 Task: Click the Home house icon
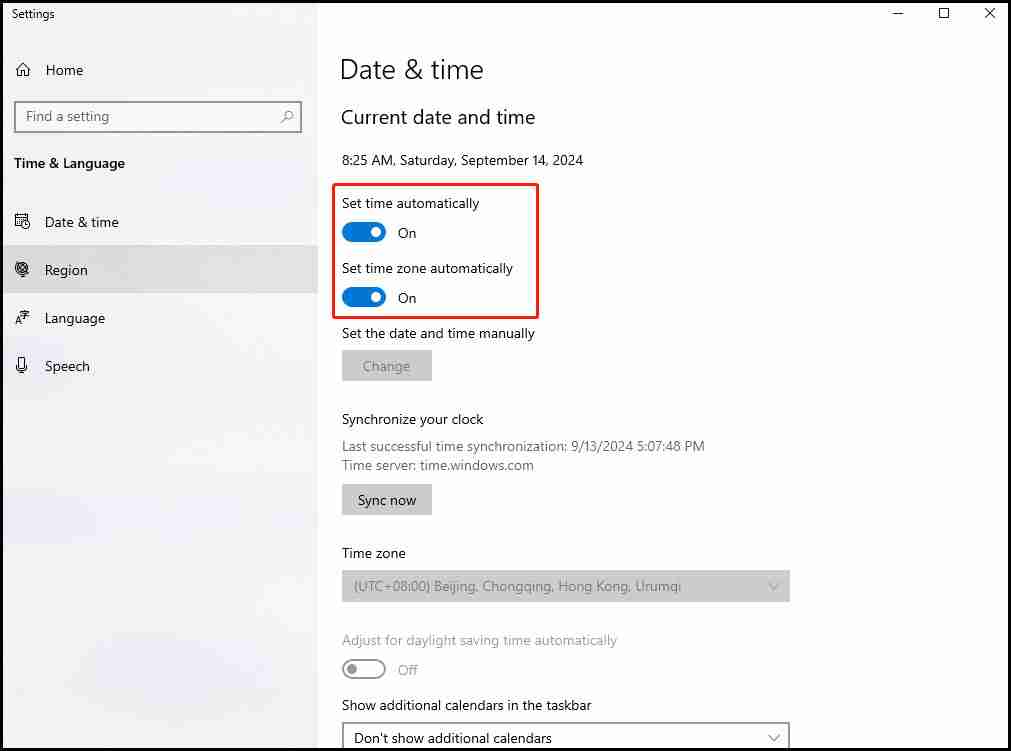click(x=23, y=70)
